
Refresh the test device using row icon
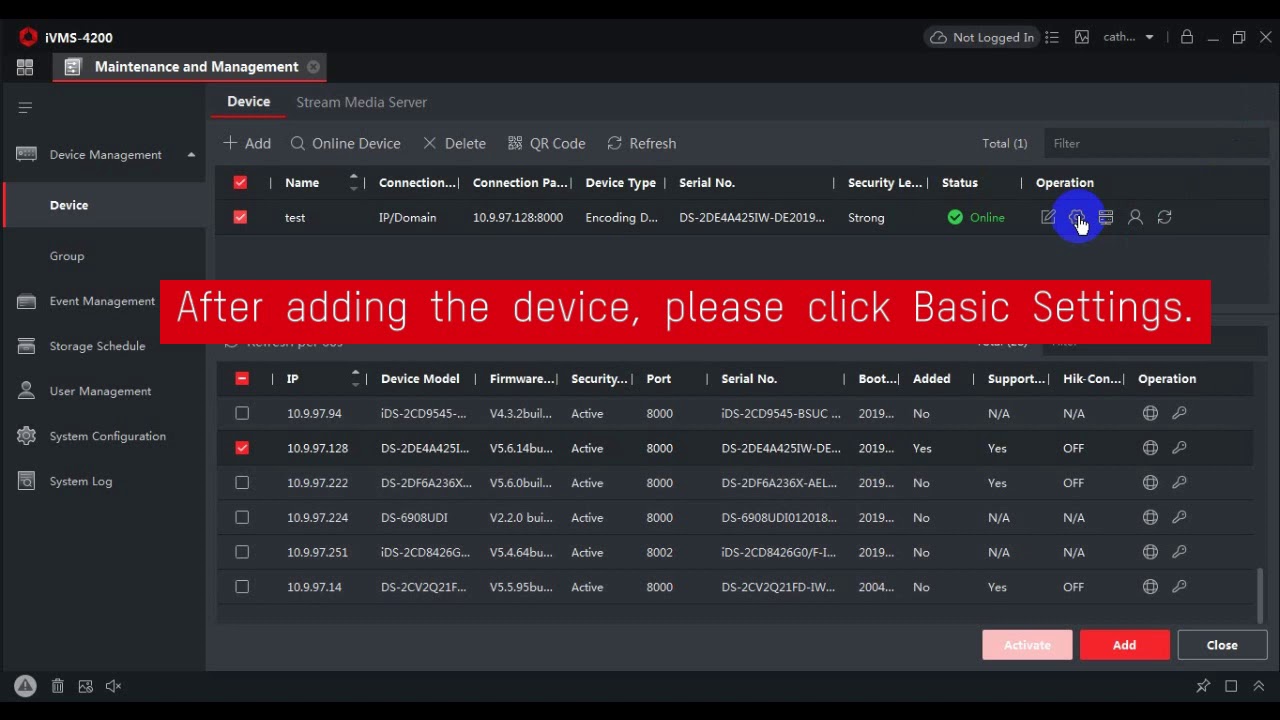pos(1165,217)
